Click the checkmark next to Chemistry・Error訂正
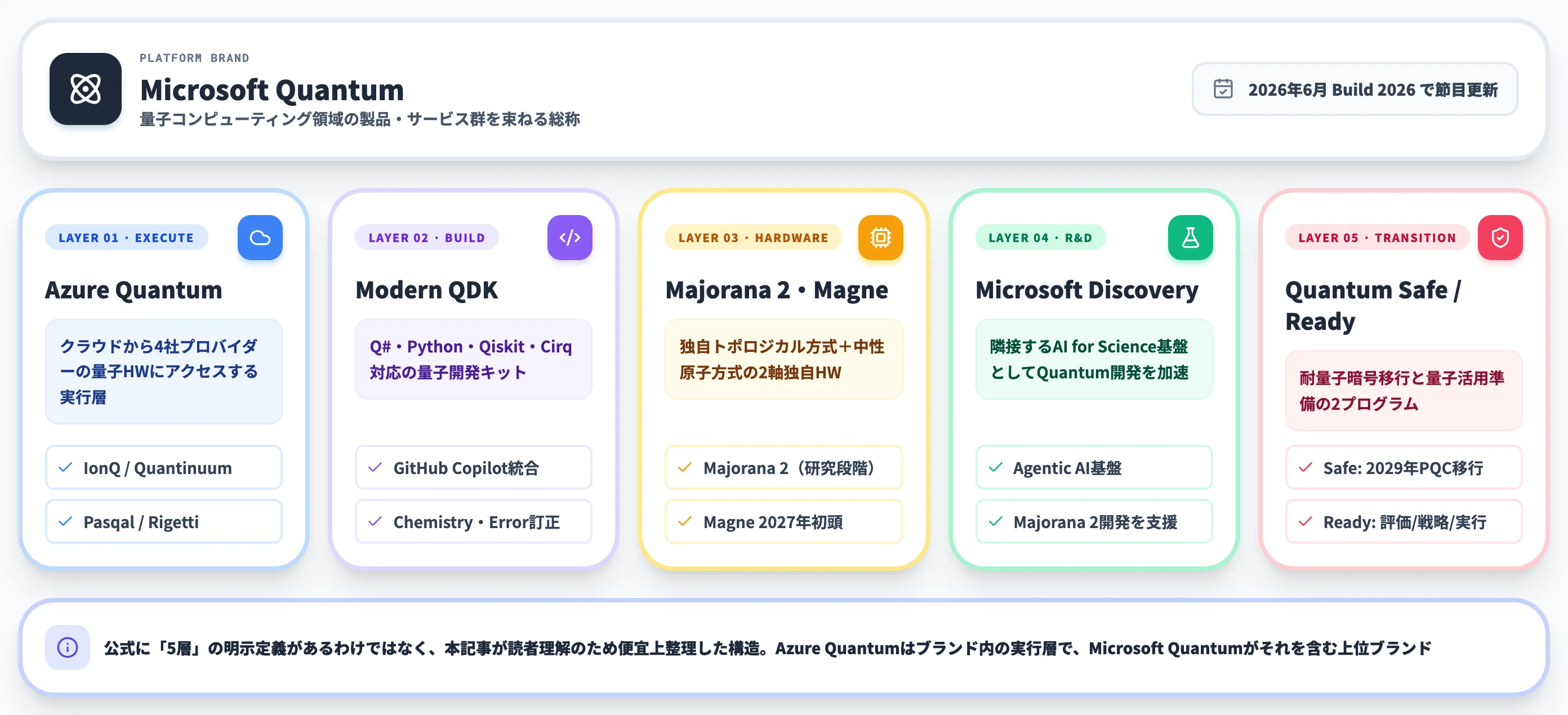1568x715 pixels. tap(376, 521)
